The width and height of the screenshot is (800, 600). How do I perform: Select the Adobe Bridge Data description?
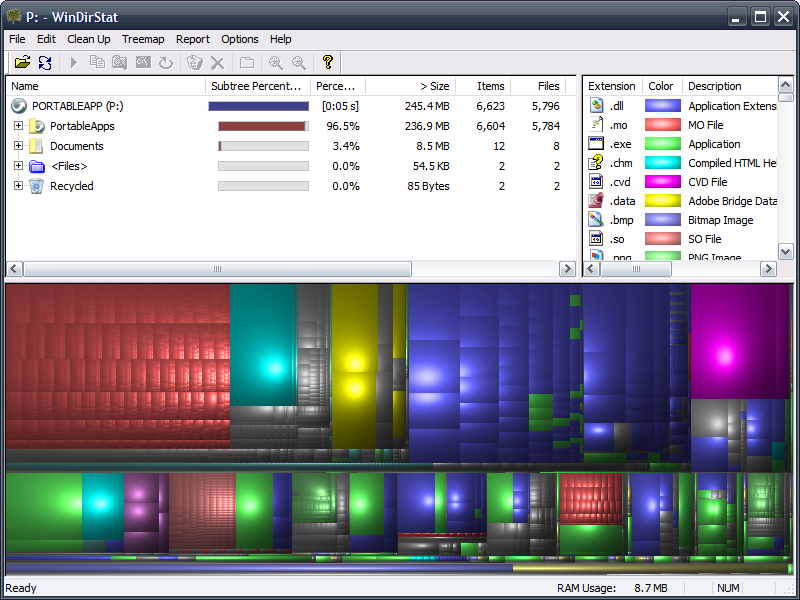point(733,201)
